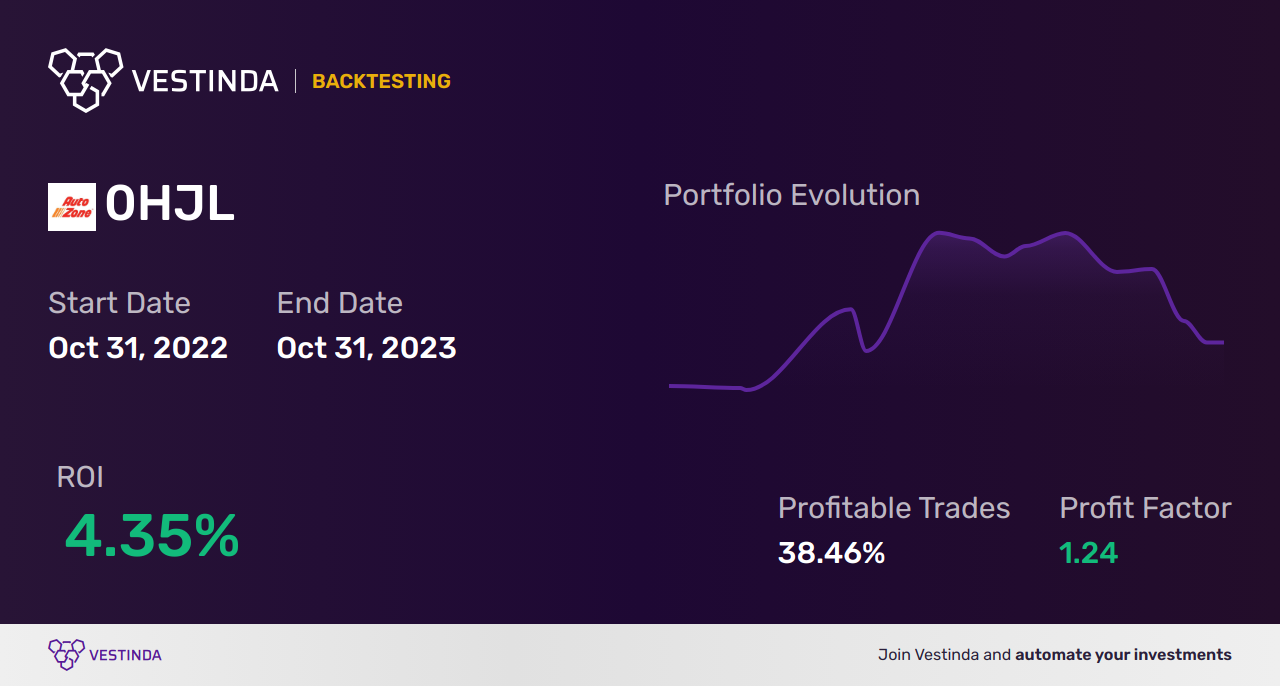The image size is (1280, 686).
Task: Click the 0HJL ticker title
Action: [x=170, y=205]
